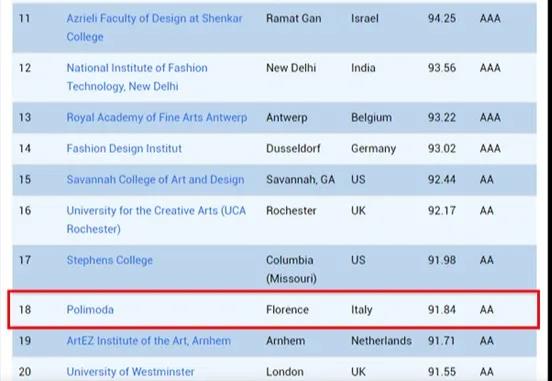The height and width of the screenshot is (381, 552).
Task: Visit Savannah College of Art and Design
Action: tap(155, 180)
